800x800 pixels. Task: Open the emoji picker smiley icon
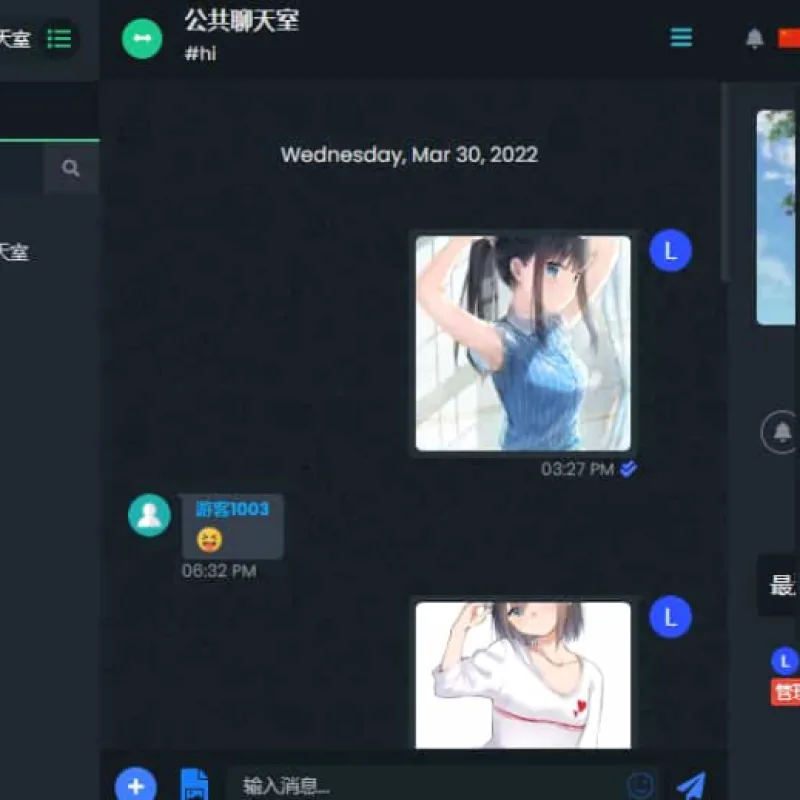[640, 785]
